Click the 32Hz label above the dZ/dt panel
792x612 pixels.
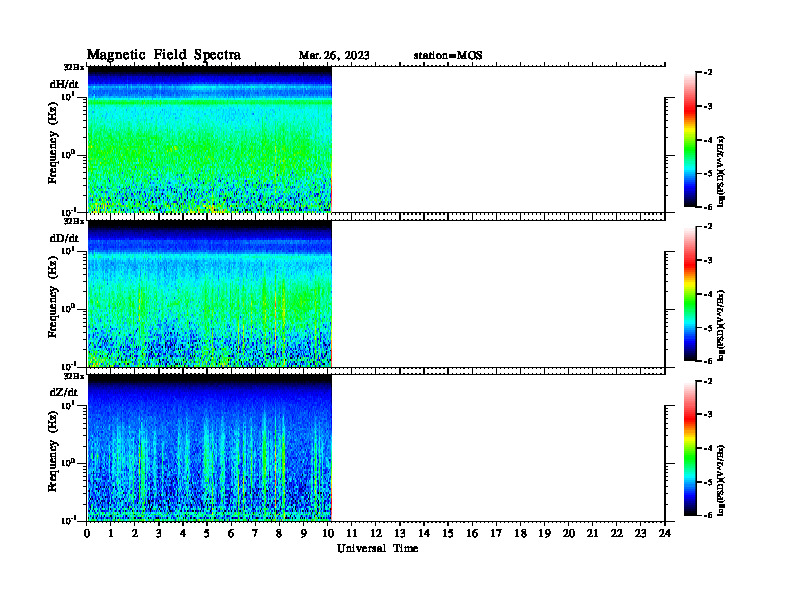point(74,376)
